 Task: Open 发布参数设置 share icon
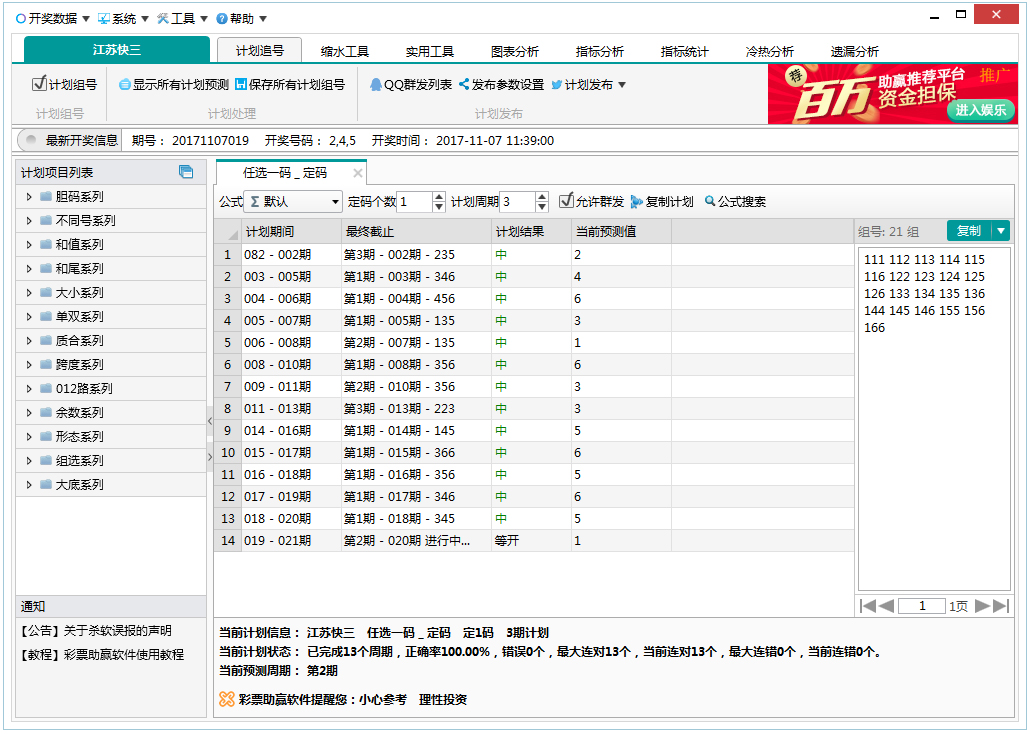(464, 84)
